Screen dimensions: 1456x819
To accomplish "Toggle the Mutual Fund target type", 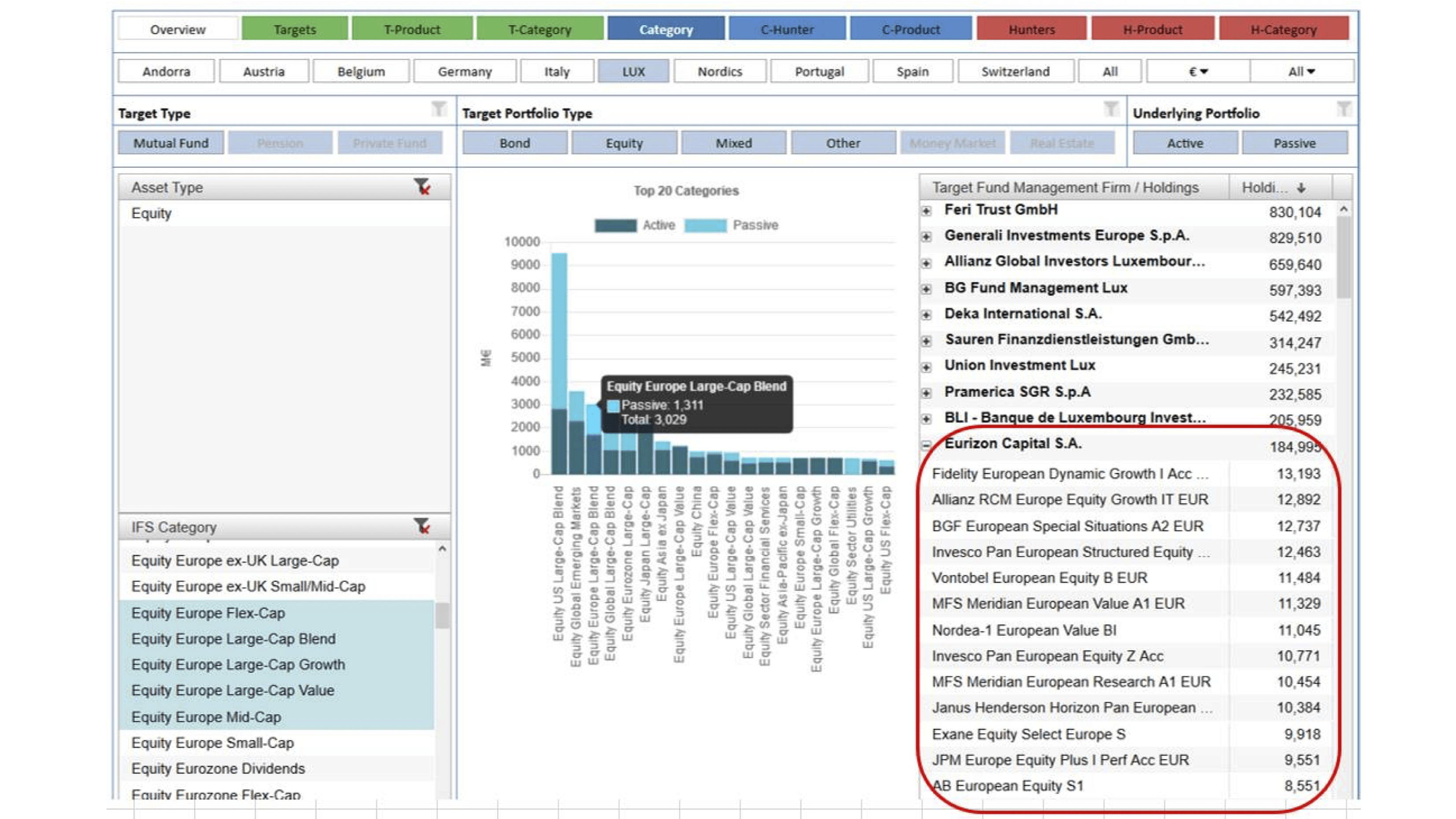I will pyautogui.click(x=171, y=143).
